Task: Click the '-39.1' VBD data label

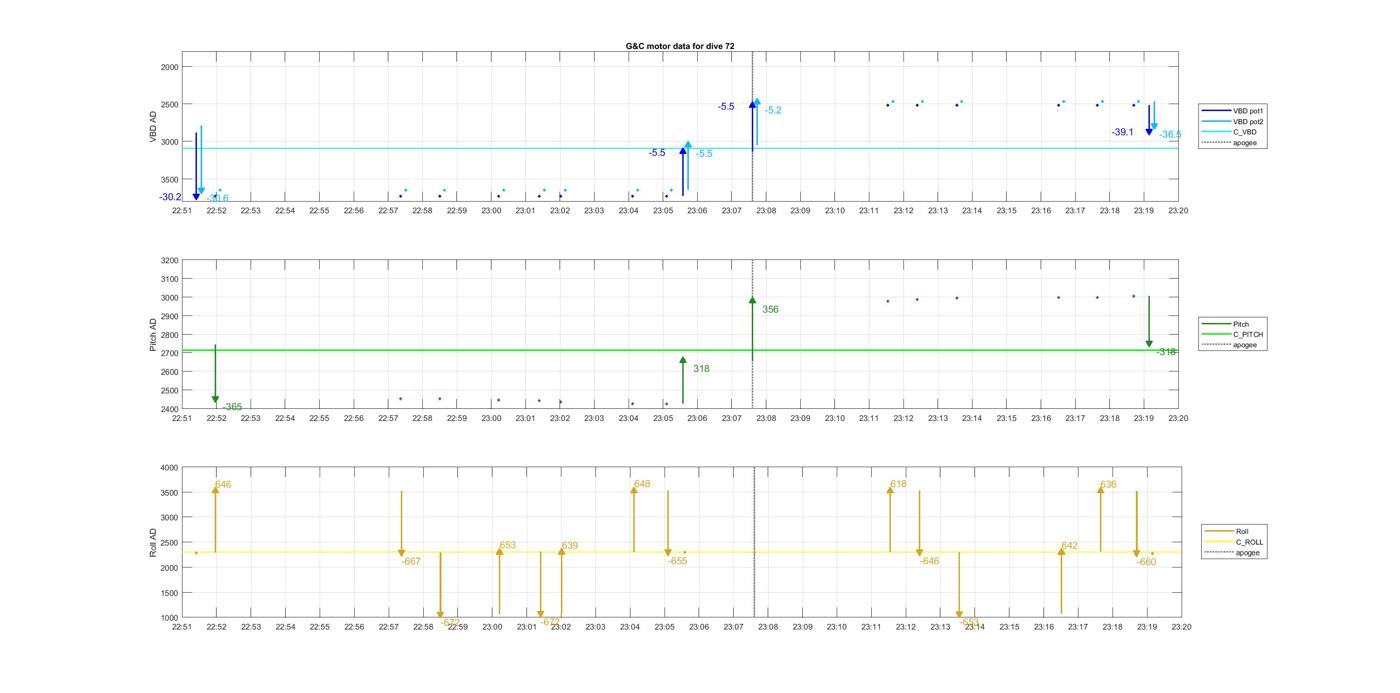Action: pyautogui.click(x=1122, y=132)
